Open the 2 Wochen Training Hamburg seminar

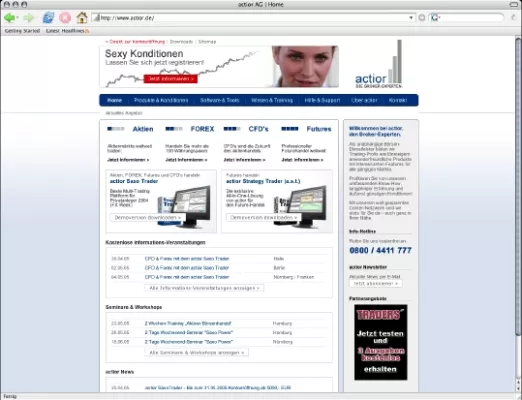pos(188,323)
